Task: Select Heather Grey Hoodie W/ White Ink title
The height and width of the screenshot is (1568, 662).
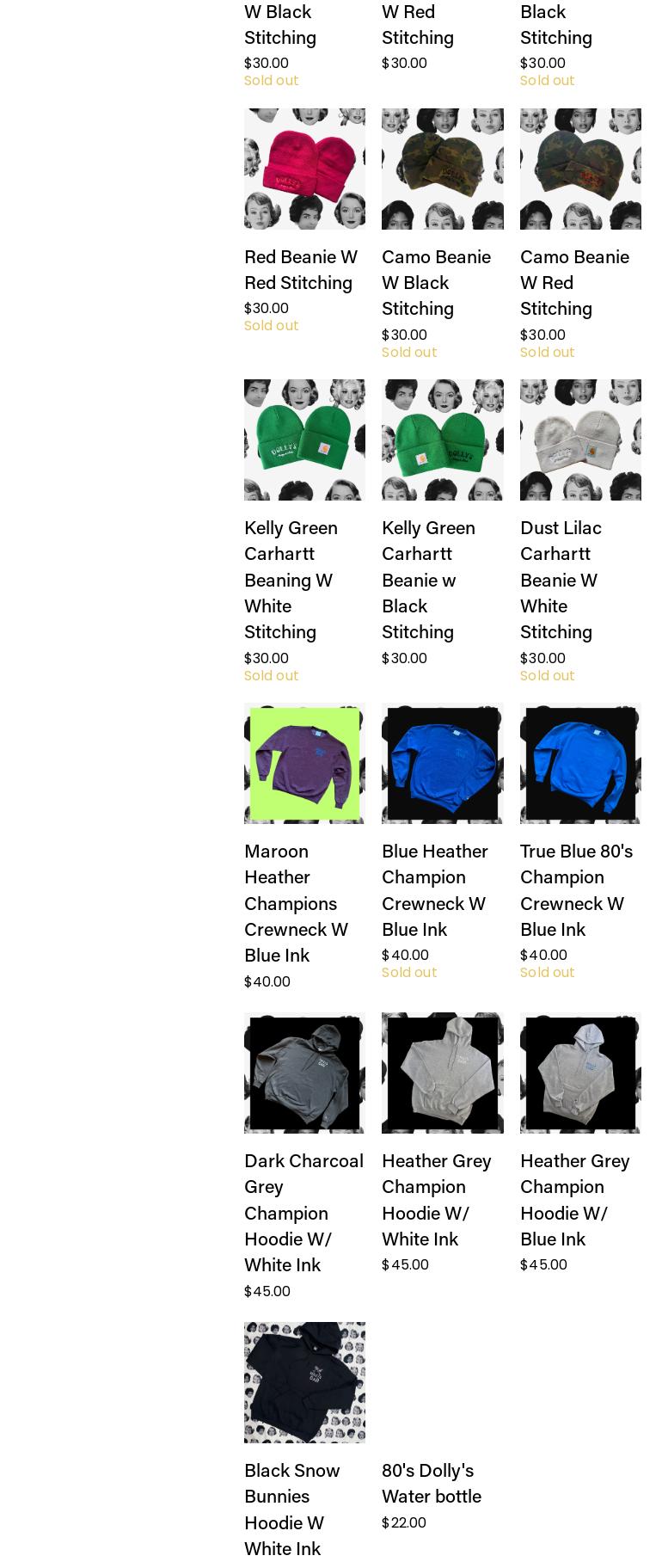Action: [x=437, y=1200]
